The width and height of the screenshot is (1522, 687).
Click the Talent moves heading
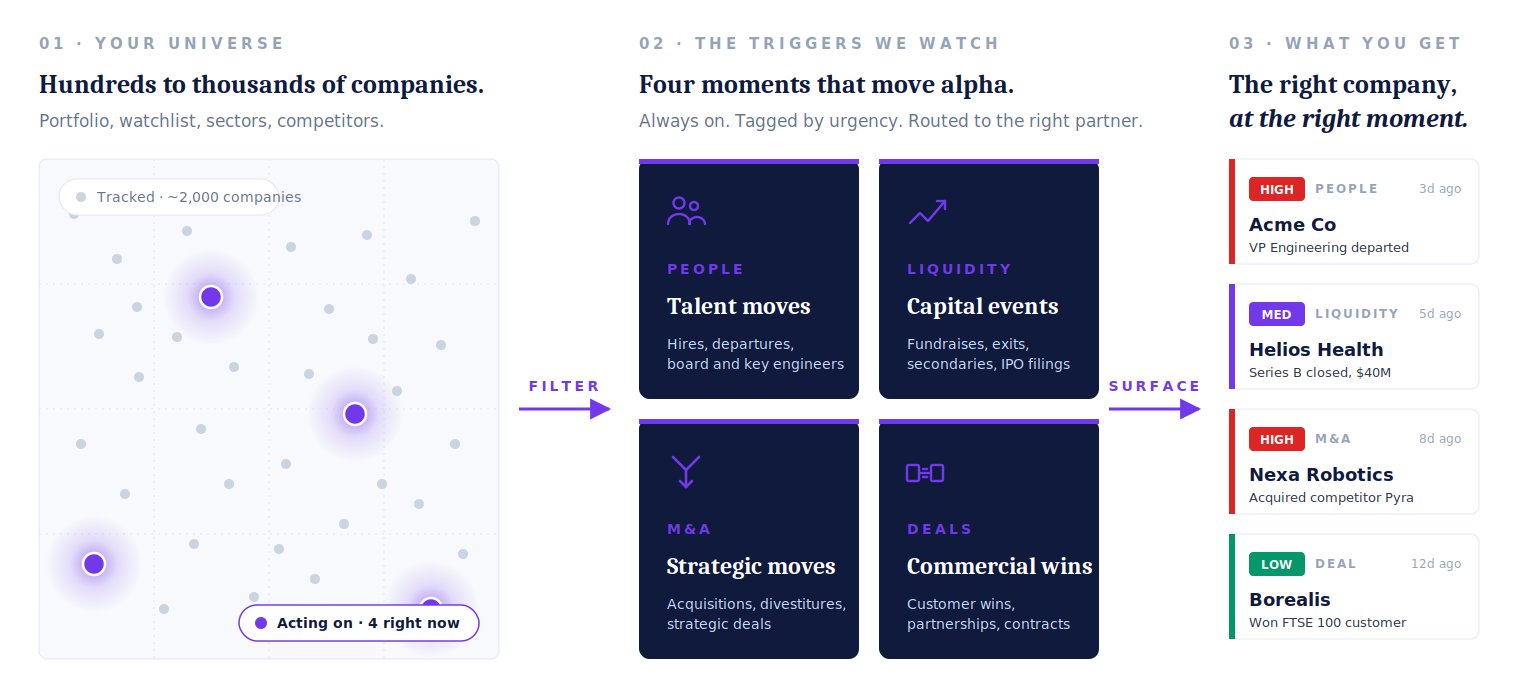(738, 306)
